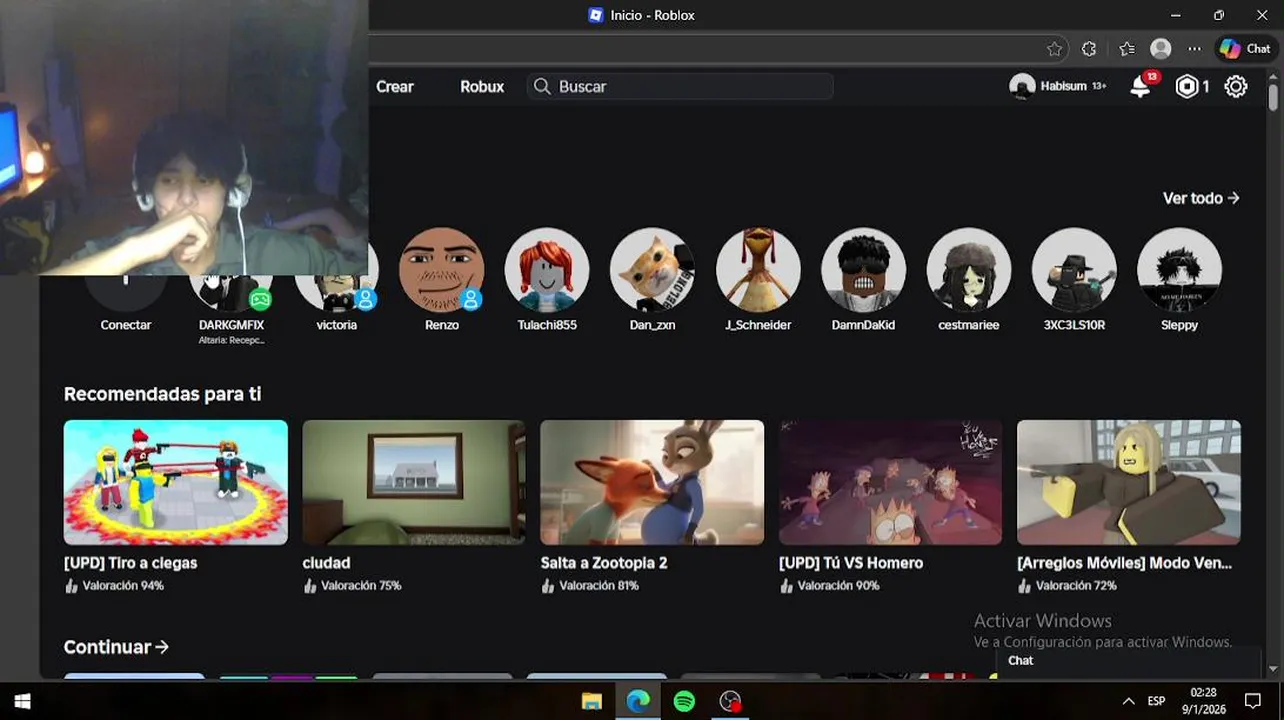Screen dimensions: 1284x720
Task: Click the Conectar label
Action: [126, 325]
